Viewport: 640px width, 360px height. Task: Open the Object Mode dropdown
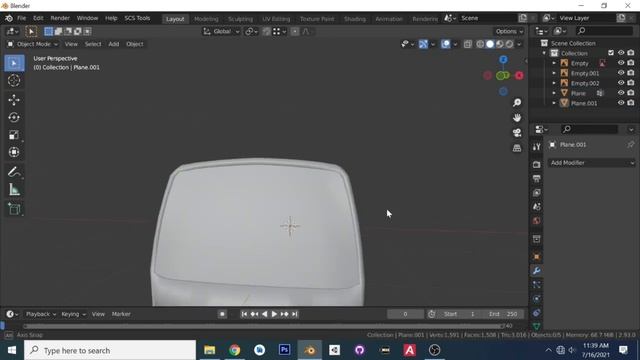pyautogui.click(x=32, y=44)
